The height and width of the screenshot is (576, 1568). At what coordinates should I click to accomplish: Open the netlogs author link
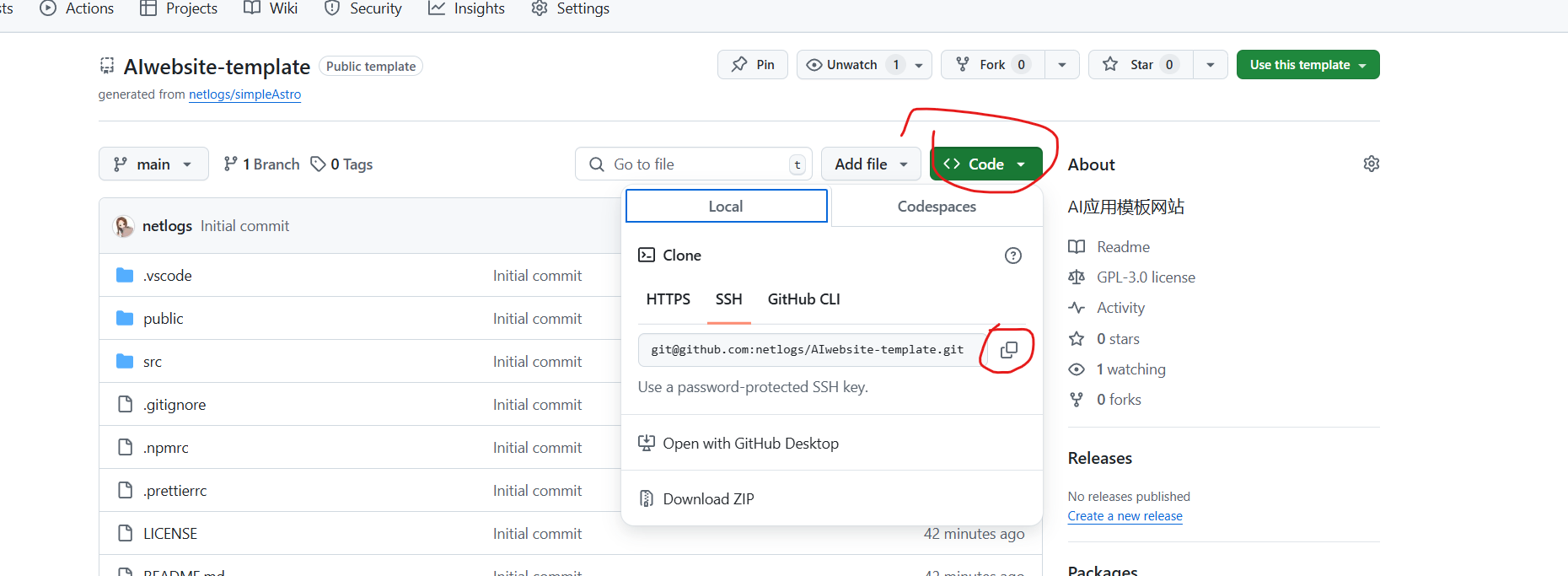167,226
